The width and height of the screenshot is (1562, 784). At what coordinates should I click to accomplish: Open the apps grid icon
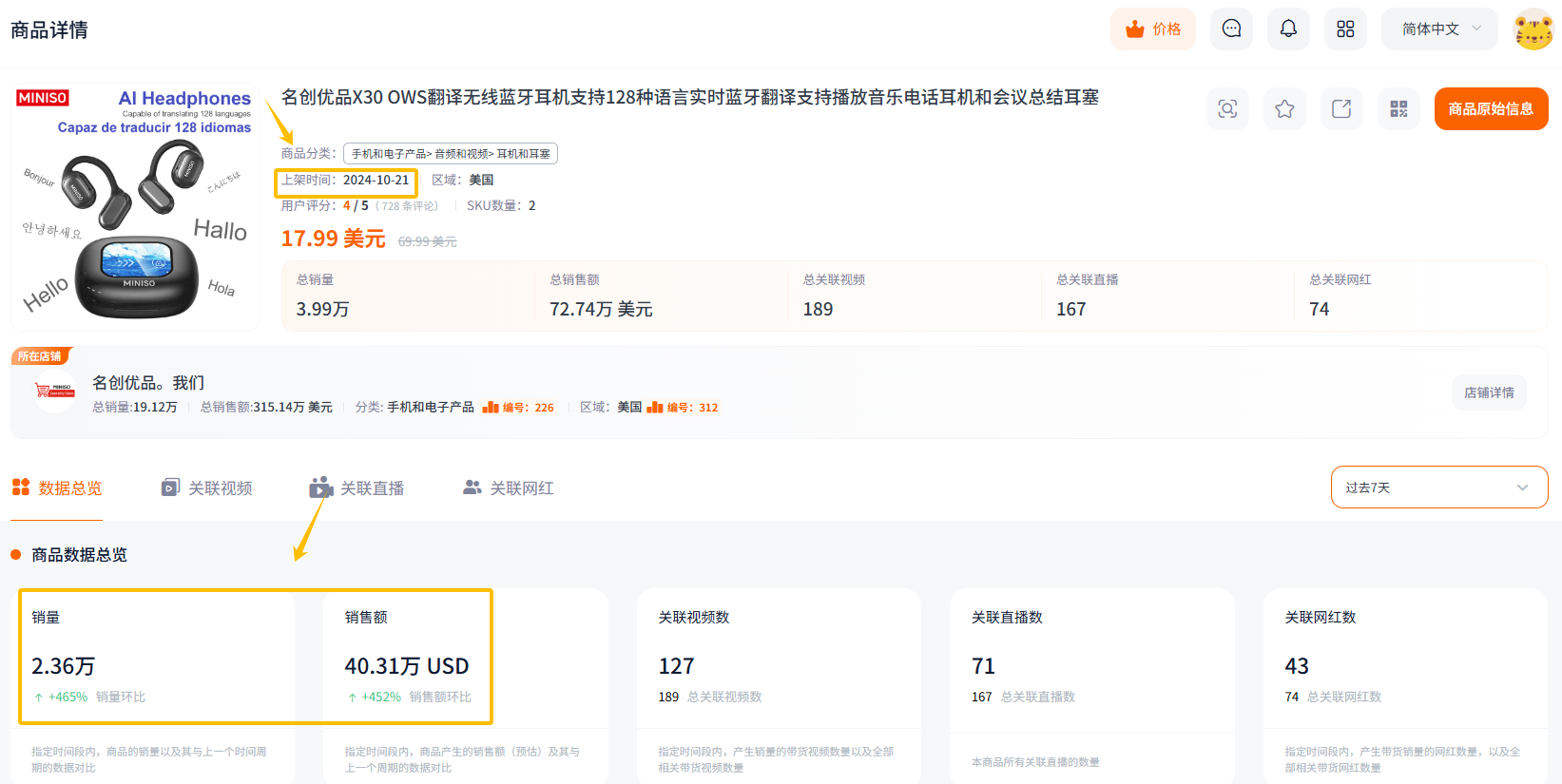[x=1345, y=29]
